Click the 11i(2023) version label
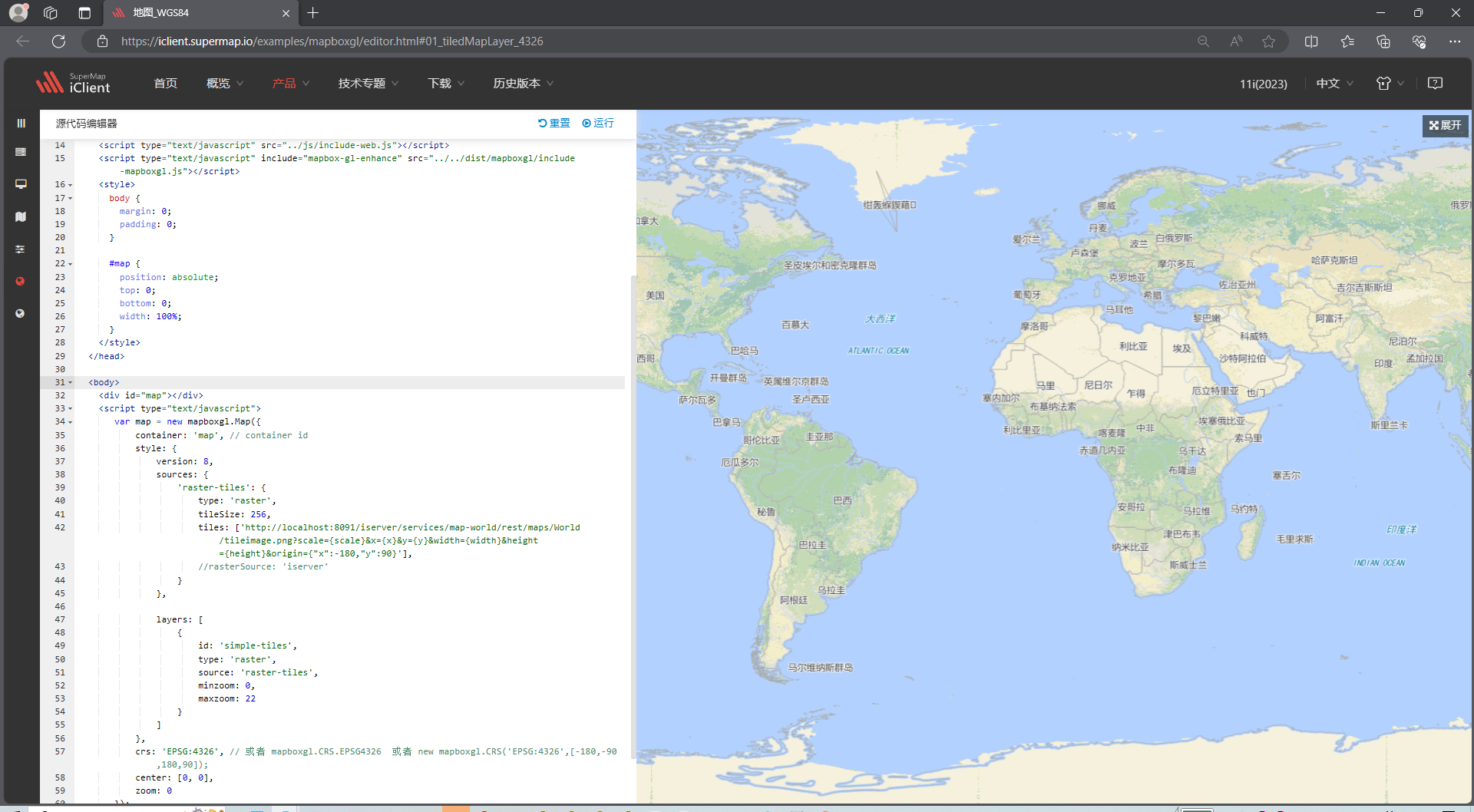Viewport: 1474px width, 812px height. tap(1263, 84)
